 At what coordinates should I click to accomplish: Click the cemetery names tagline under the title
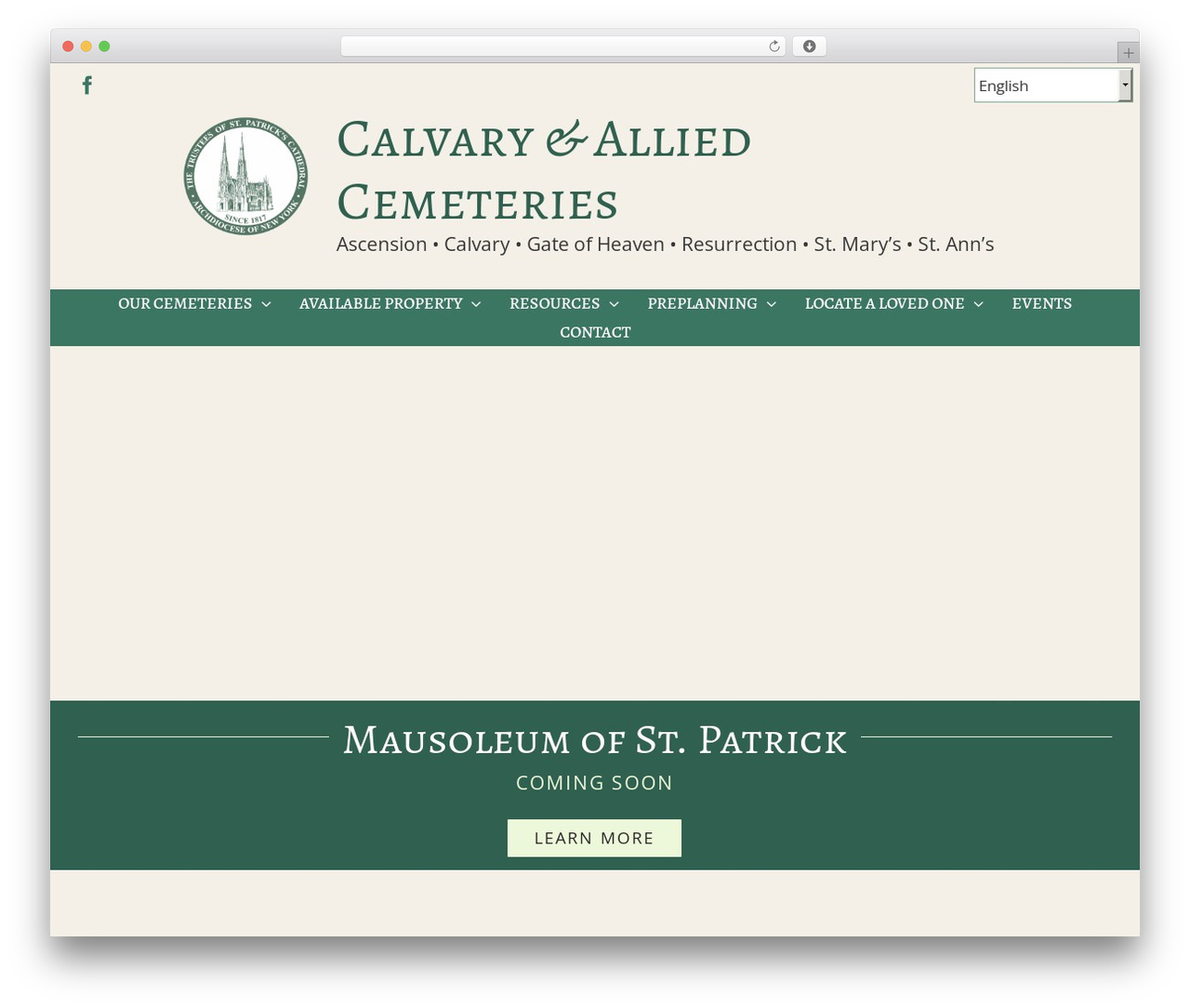pyautogui.click(x=666, y=245)
